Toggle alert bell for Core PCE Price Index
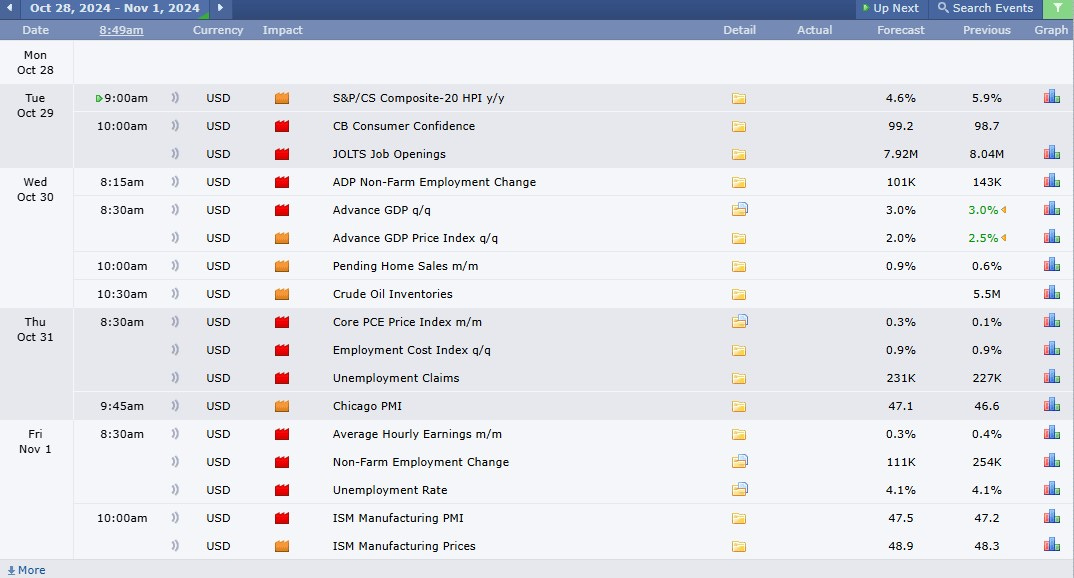This screenshot has height=578, width=1074. [x=175, y=322]
